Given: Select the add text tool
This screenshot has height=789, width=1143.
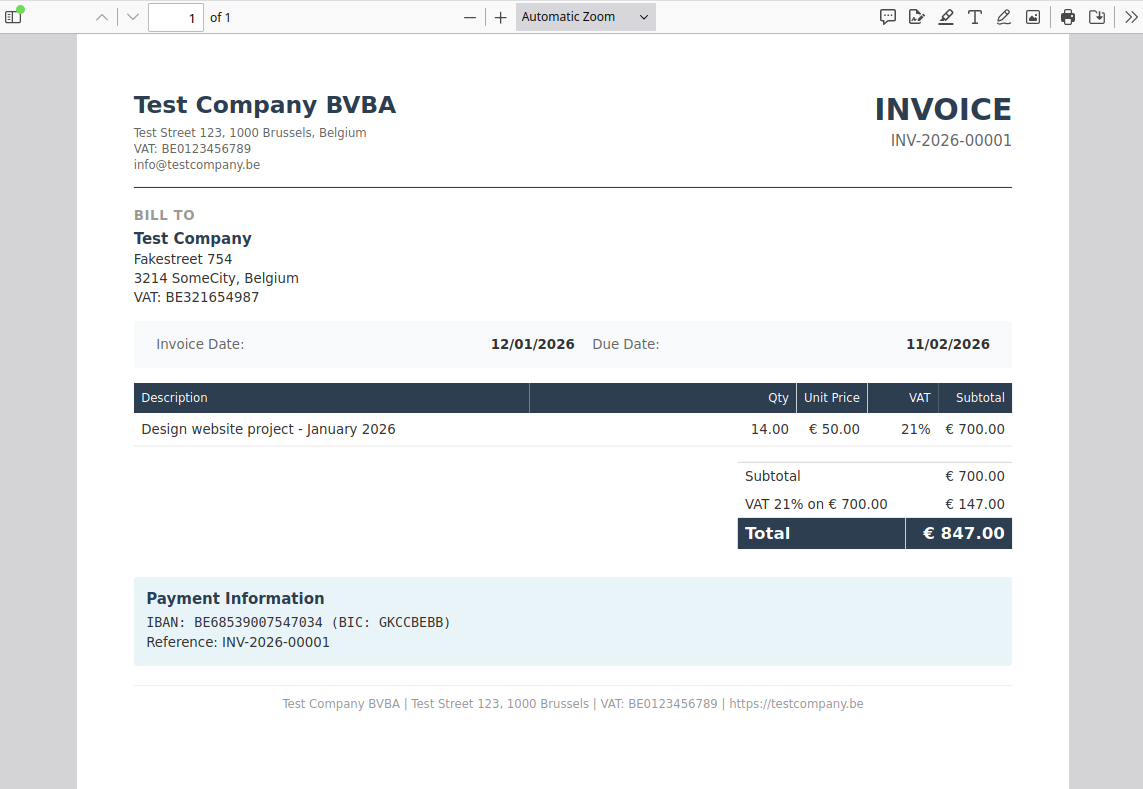Looking at the screenshot, I should 975,17.
